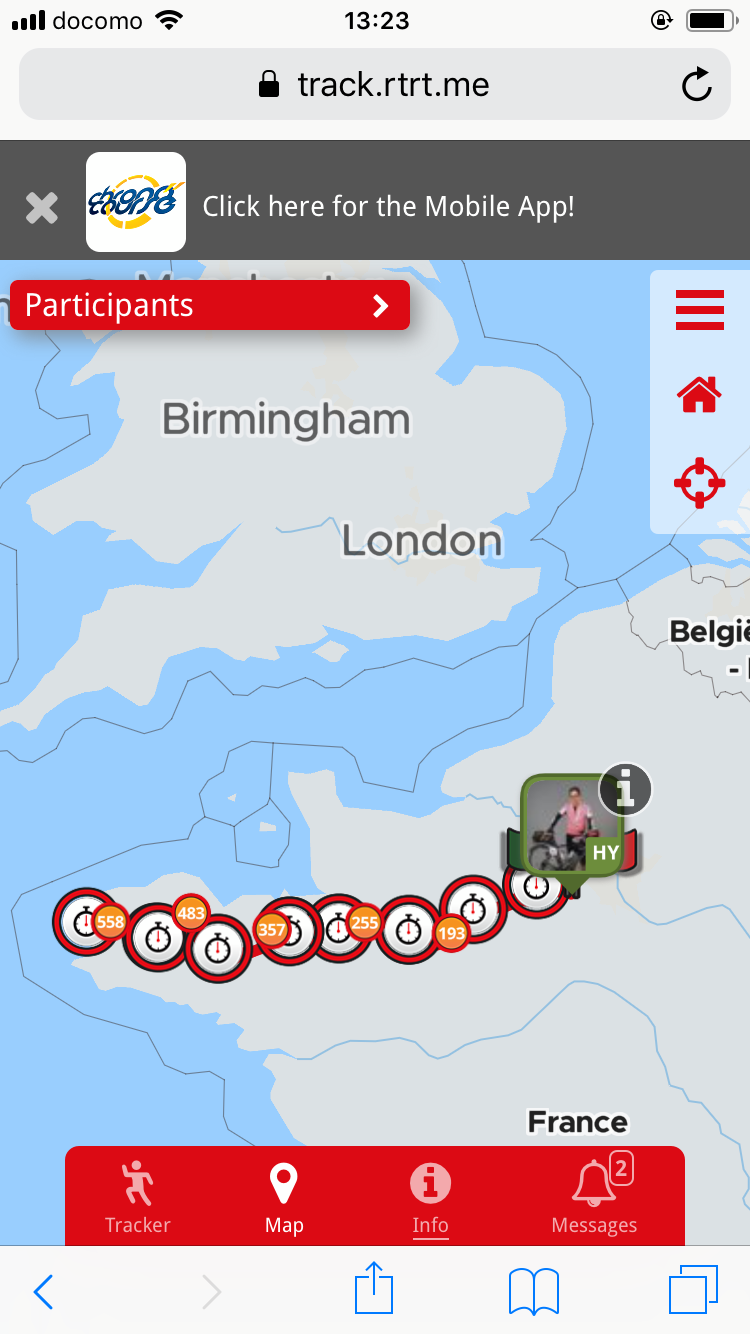Tap the orange 193 checkpoint badge
This screenshot has height=1334, width=750.
(452, 934)
